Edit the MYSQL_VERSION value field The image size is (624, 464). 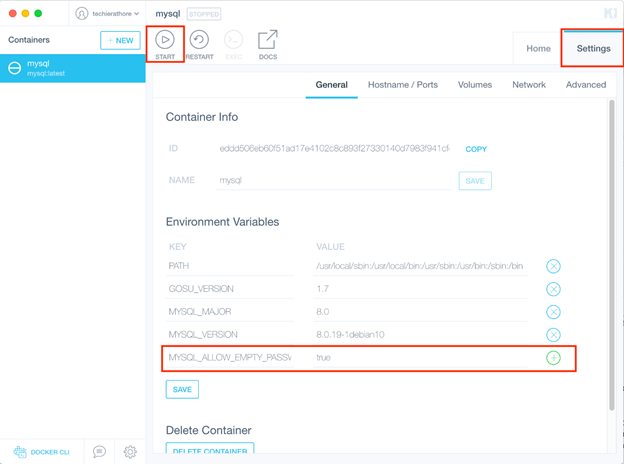[420, 335]
